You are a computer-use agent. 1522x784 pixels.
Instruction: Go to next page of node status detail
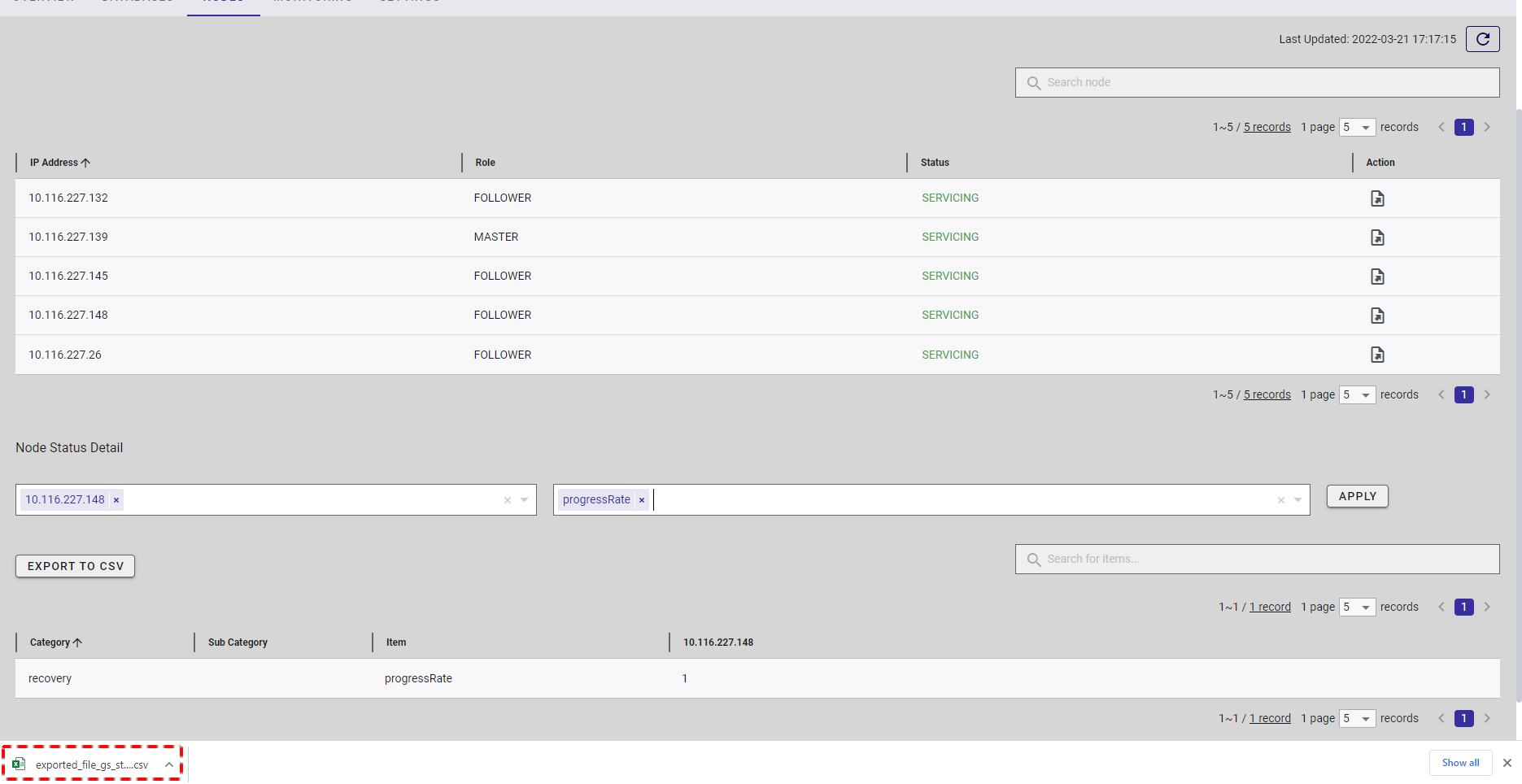[1487, 608]
